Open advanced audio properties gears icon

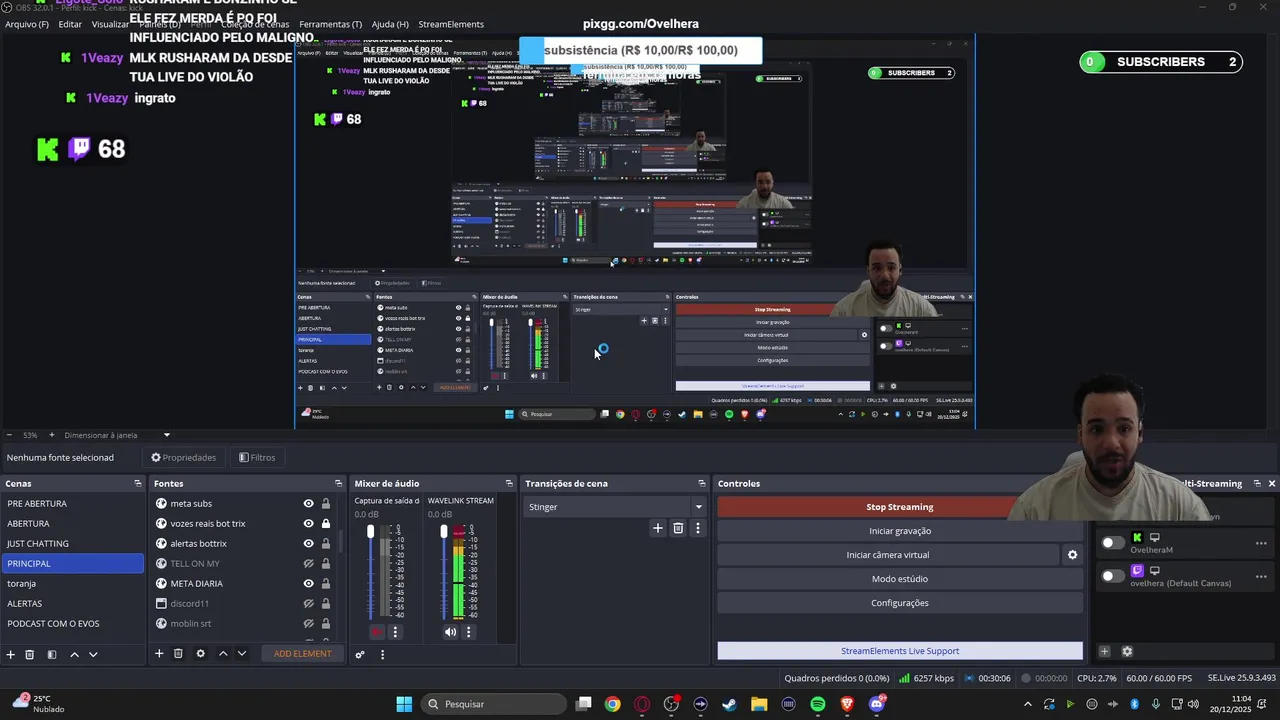pos(360,654)
